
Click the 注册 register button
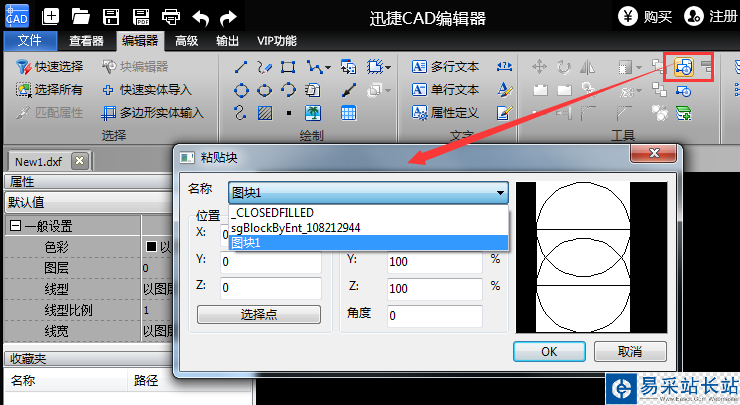(711, 17)
